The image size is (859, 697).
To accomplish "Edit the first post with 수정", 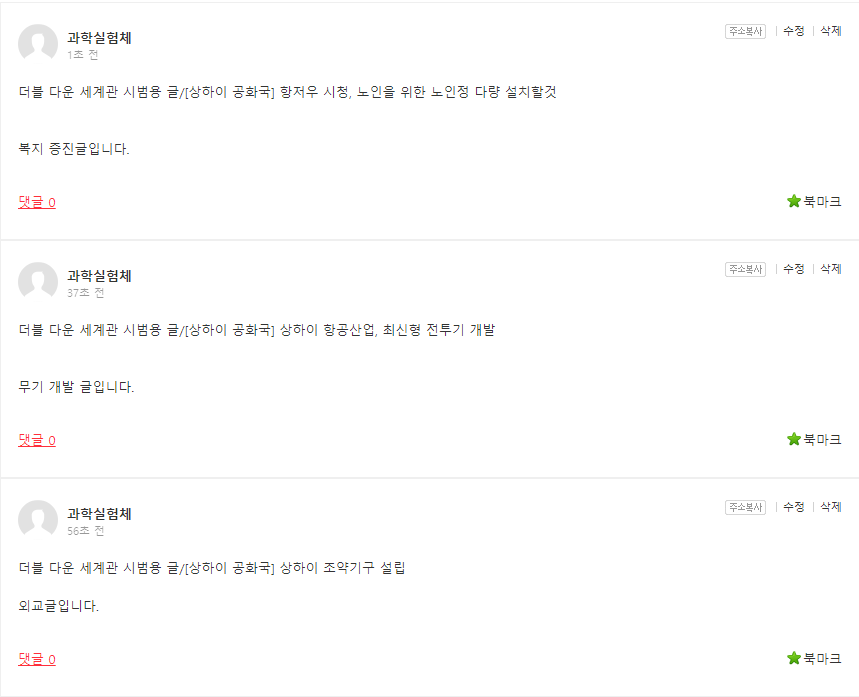I will 793,31.
